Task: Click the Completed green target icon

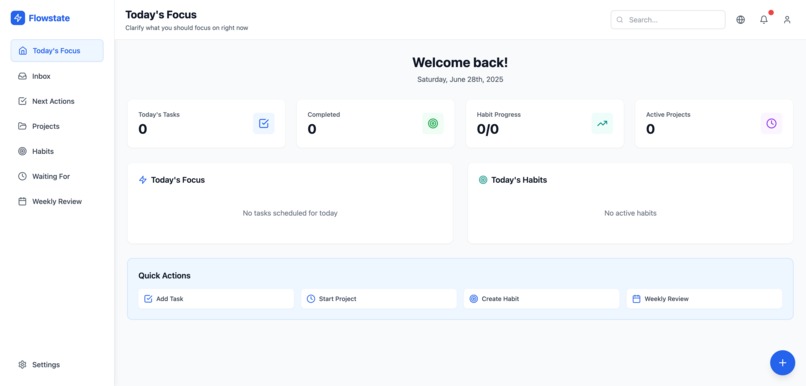Action: coord(433,123)
